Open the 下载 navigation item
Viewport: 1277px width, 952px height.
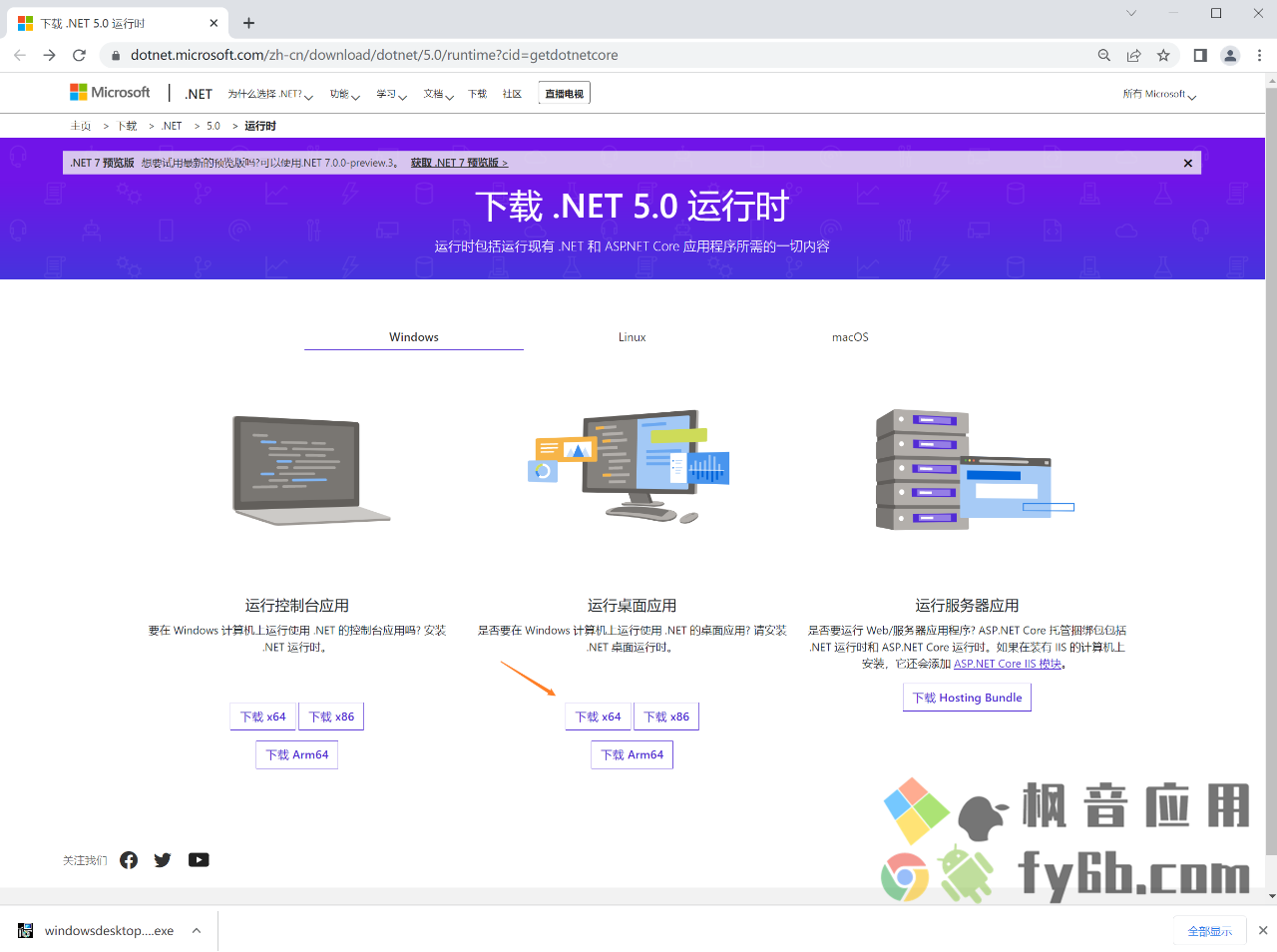tap(477, 94)
